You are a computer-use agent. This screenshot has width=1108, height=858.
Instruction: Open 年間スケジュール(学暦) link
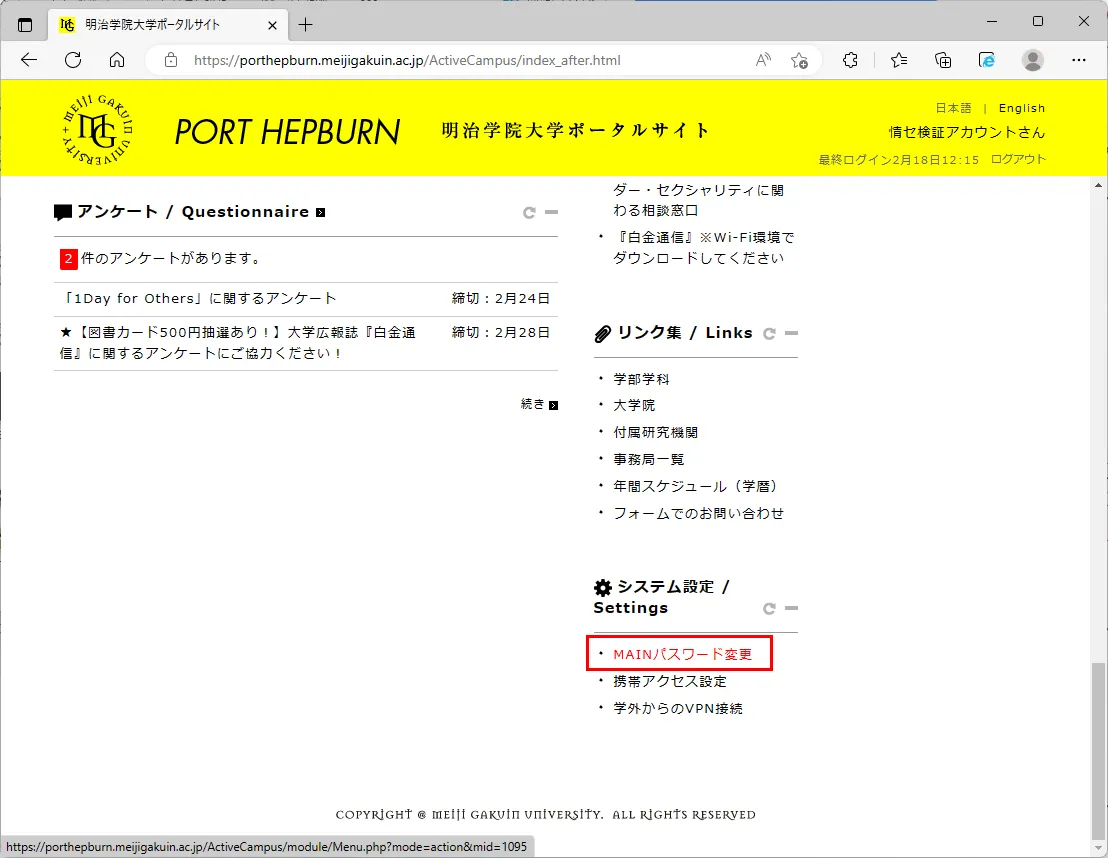click(697, 486)
